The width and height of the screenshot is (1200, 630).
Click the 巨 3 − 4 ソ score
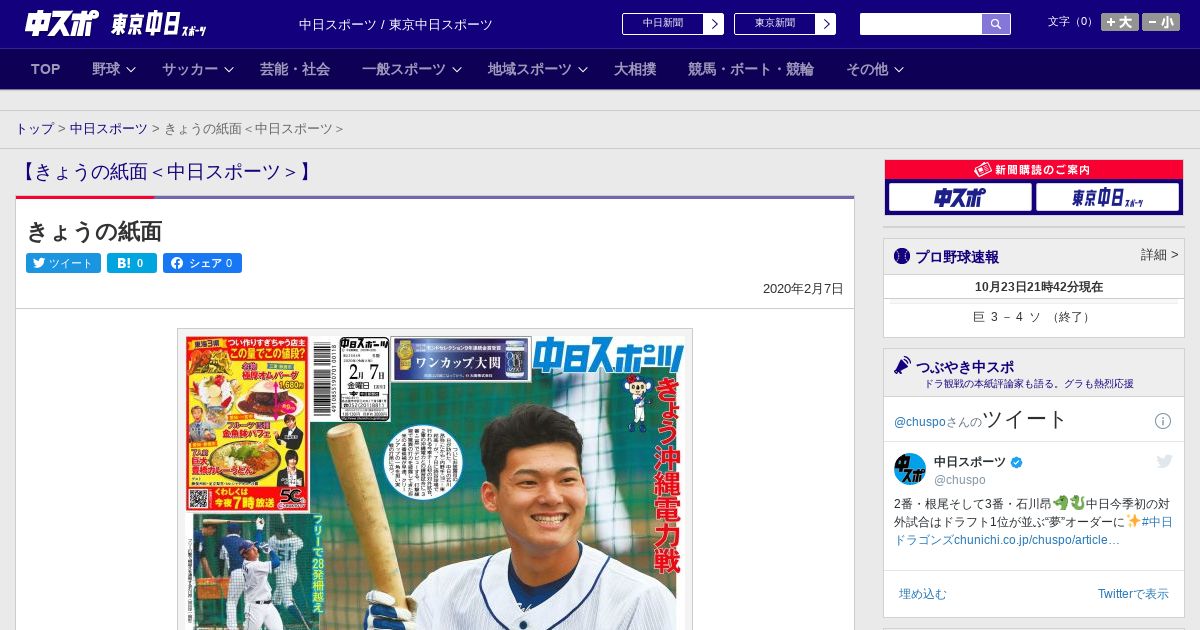(x=1033, y=317)
